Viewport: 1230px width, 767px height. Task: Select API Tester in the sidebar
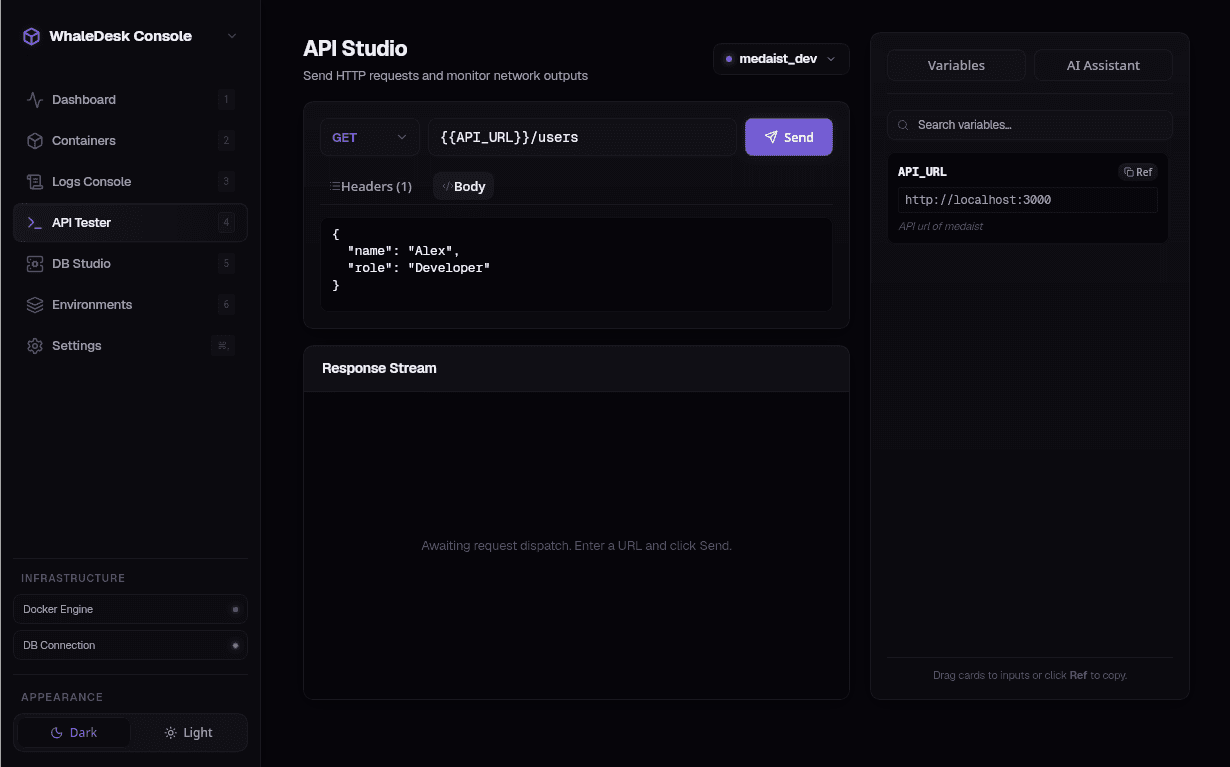(130, 223)
